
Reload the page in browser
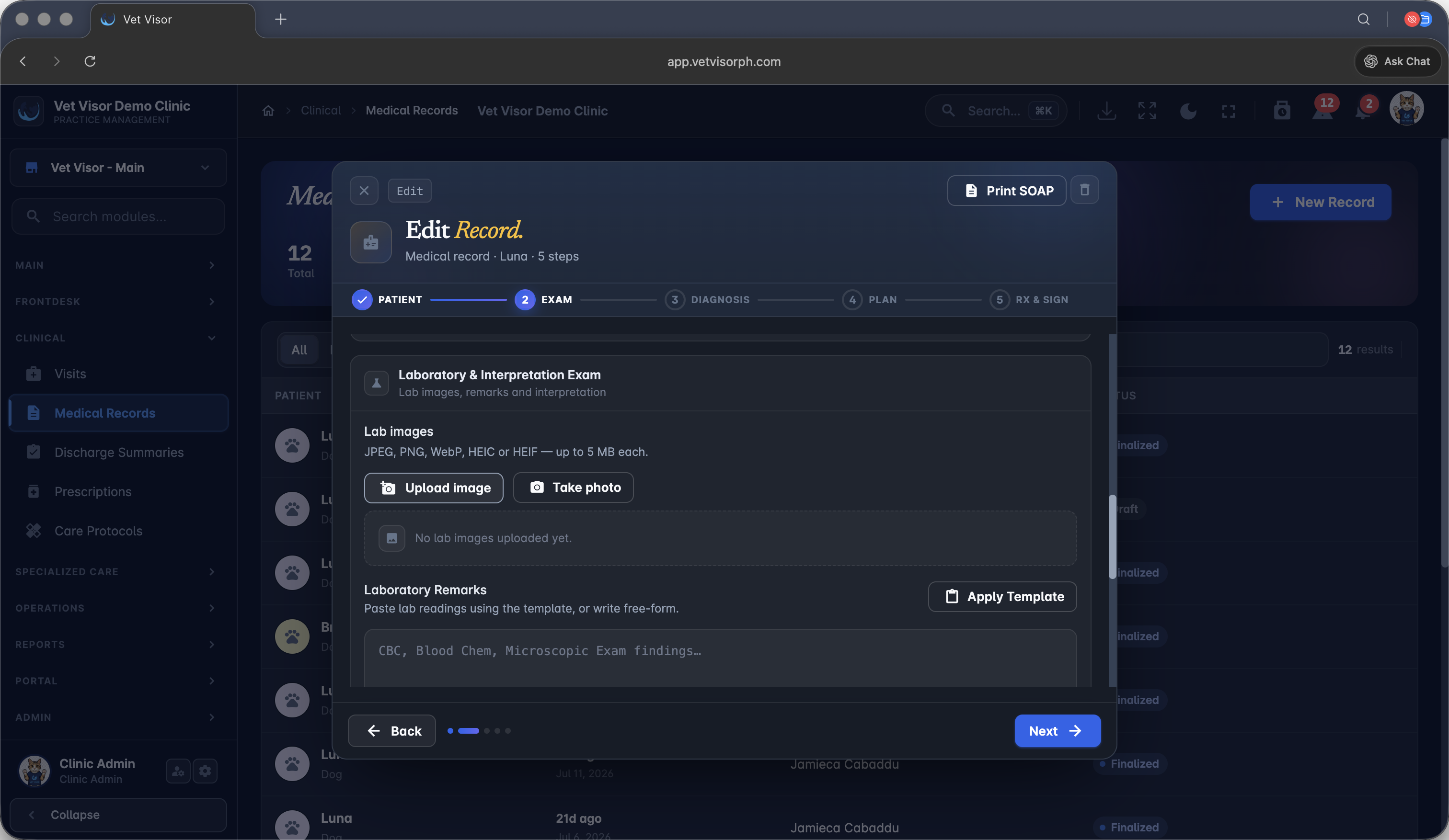pos(90,61)
